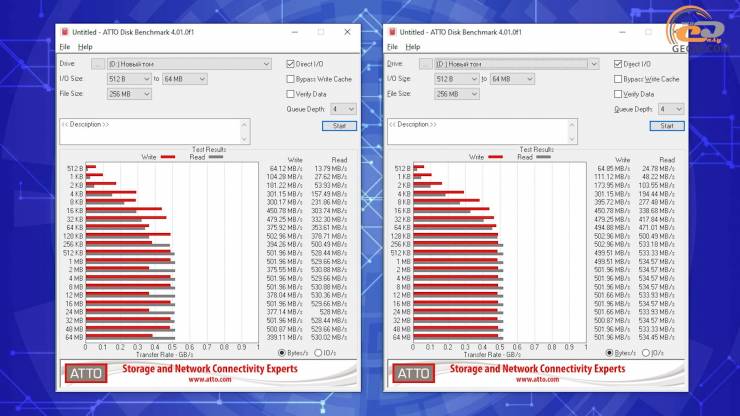Click the ATTO logo in right window banner

pos(413,374)
